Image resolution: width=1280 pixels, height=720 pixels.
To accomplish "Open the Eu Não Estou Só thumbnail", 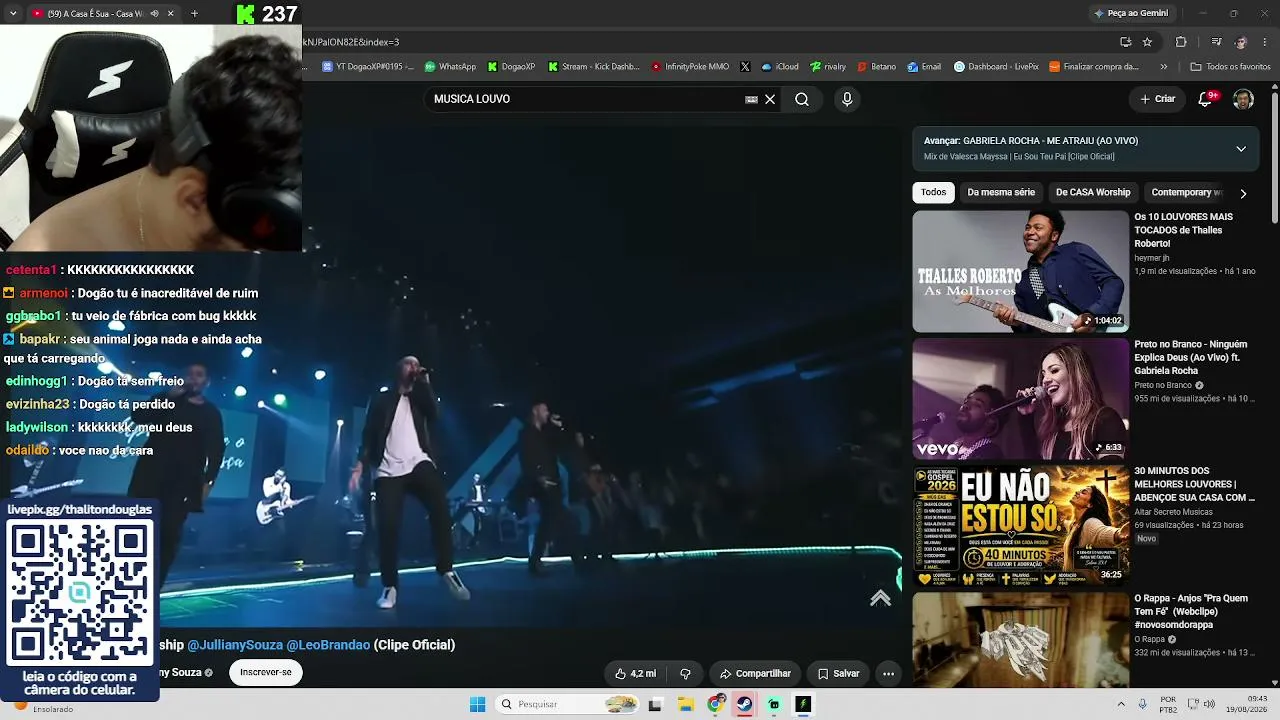I will [x=1020, y=526].
